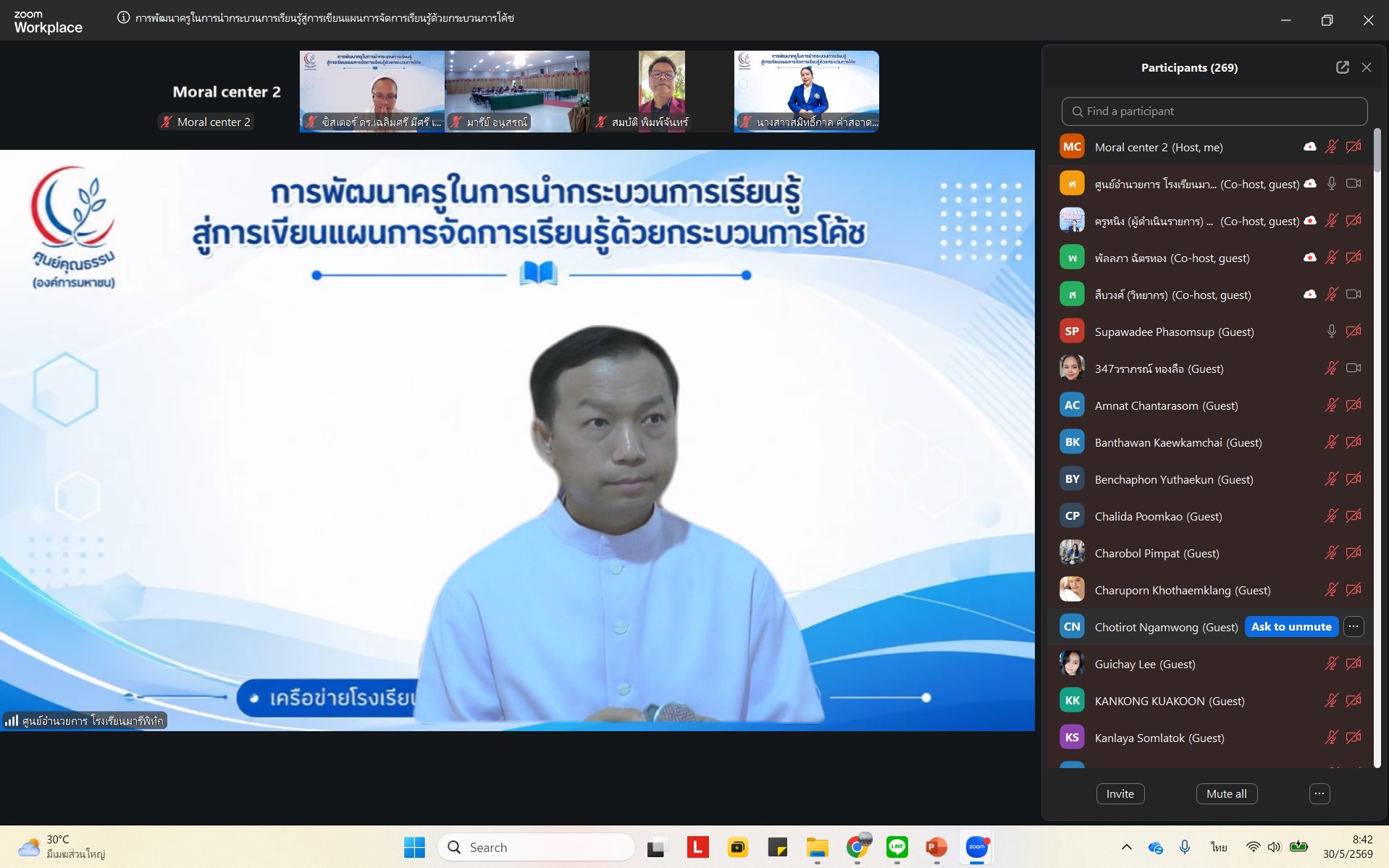Close the Participants panel
The width and height of the screenshot is (1389, 868).
(1367, 67)
